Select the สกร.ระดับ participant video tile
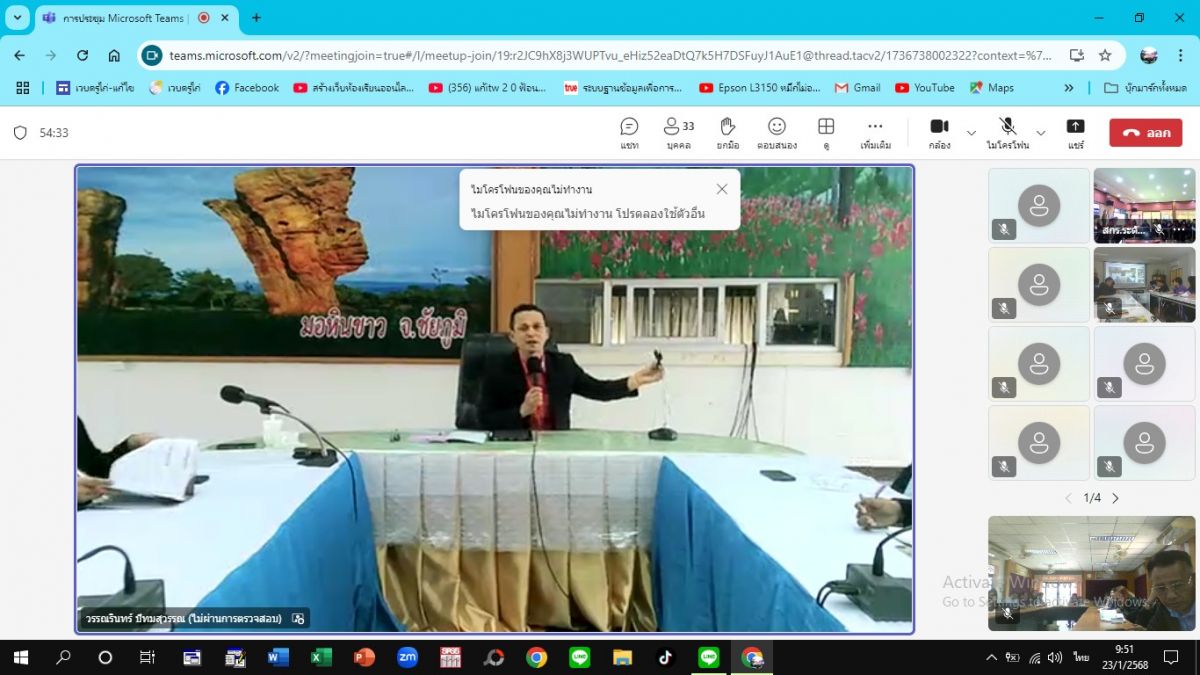The image size is (1200, 675). pos(1144,206)
